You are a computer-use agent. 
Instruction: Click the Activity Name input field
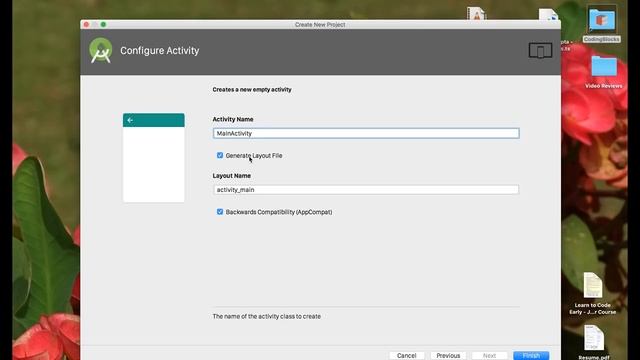[x=366, y=133]
